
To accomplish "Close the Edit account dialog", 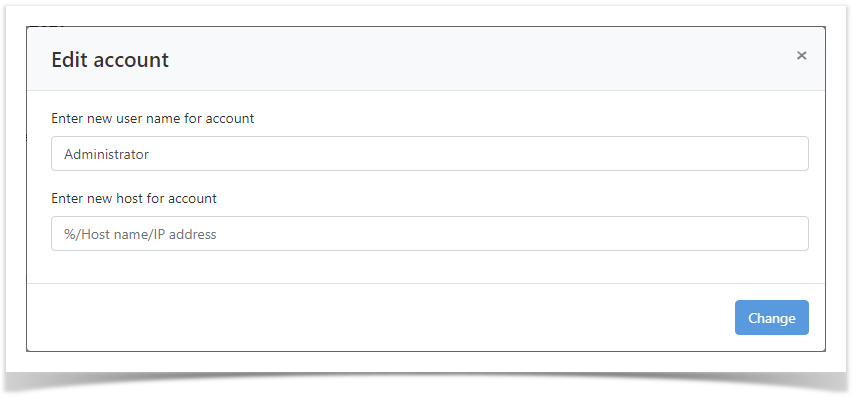I will click(801, 56).
